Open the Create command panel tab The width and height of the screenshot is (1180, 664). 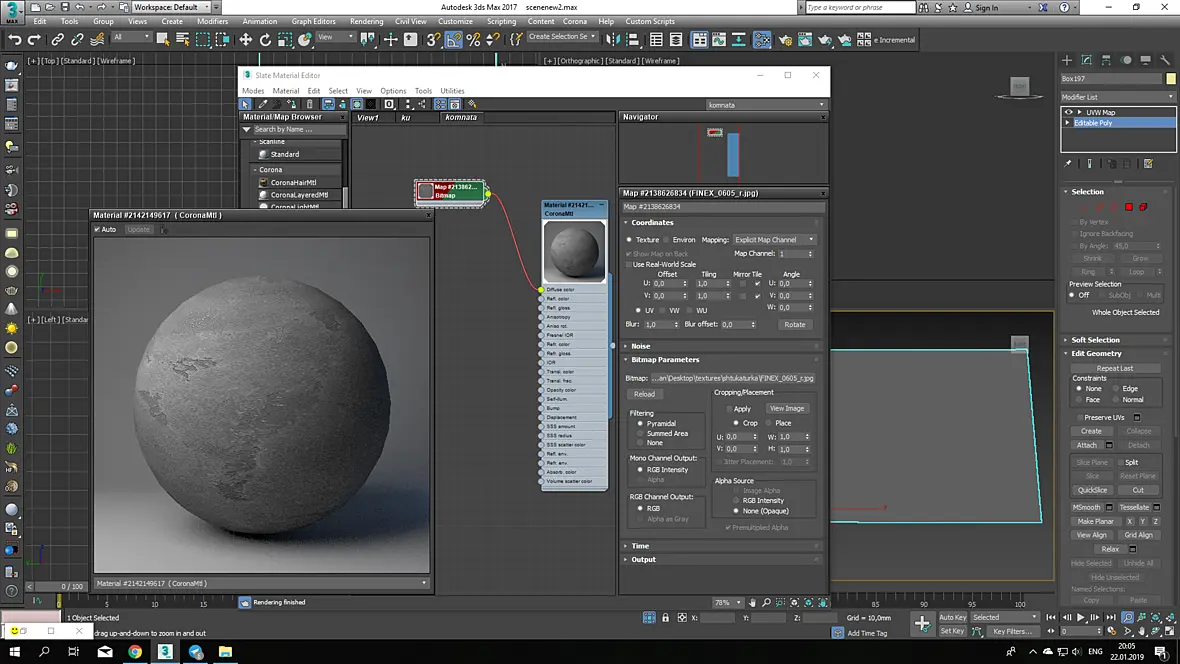(1067, 59)
